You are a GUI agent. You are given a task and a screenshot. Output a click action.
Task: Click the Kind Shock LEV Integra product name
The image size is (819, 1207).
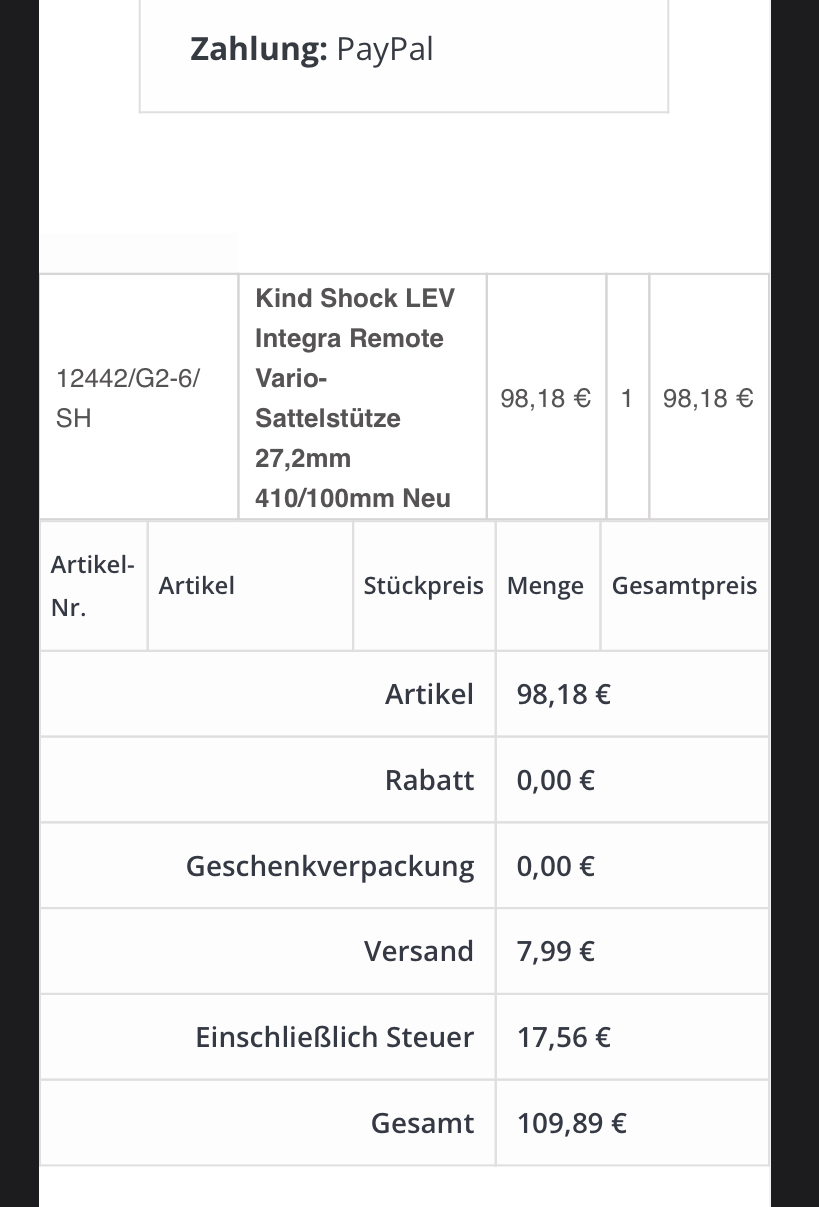[x=355, y=398]
